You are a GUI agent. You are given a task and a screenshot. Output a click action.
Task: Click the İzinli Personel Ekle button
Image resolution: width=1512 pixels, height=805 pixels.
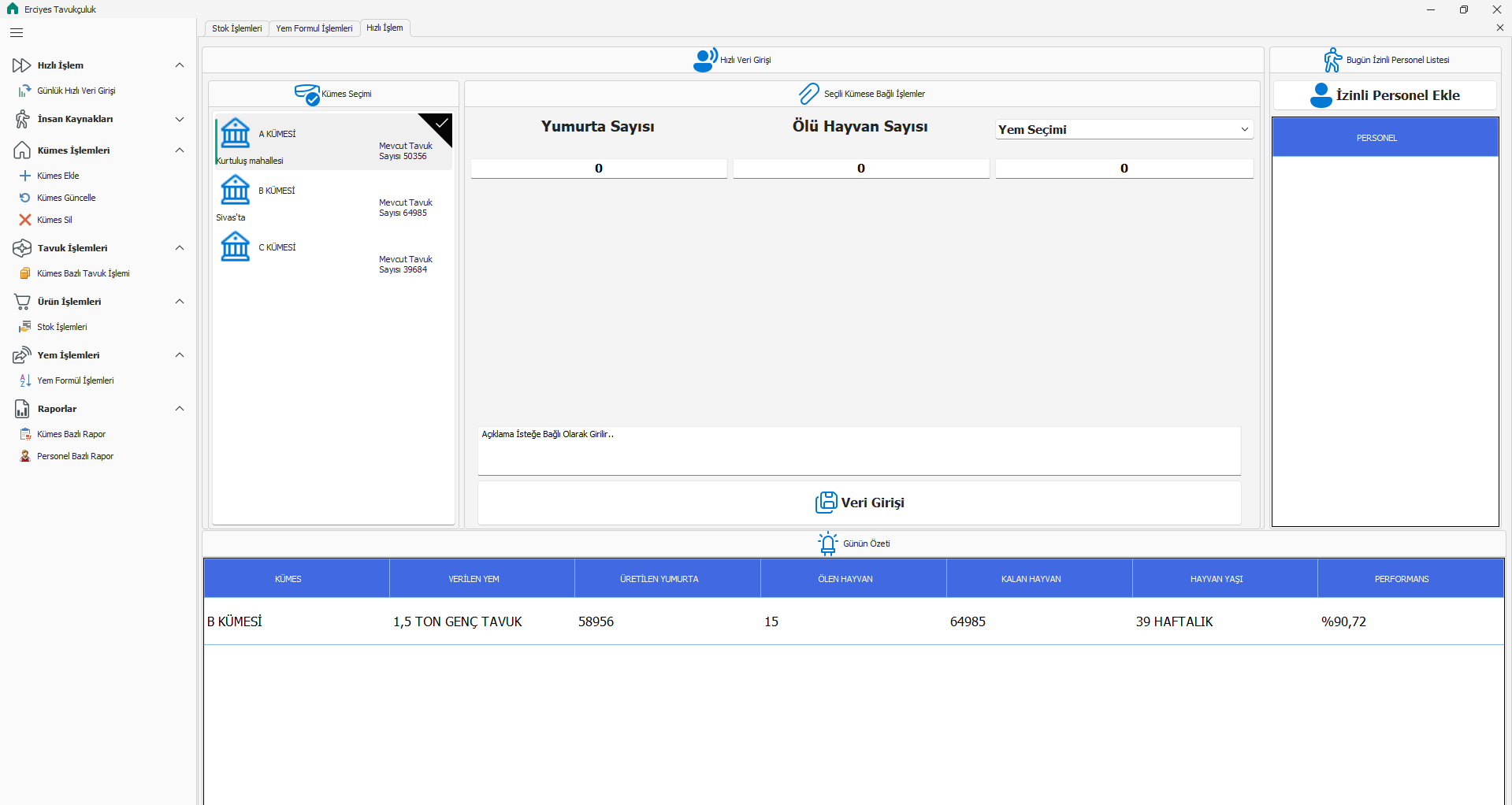(1385, 95)
